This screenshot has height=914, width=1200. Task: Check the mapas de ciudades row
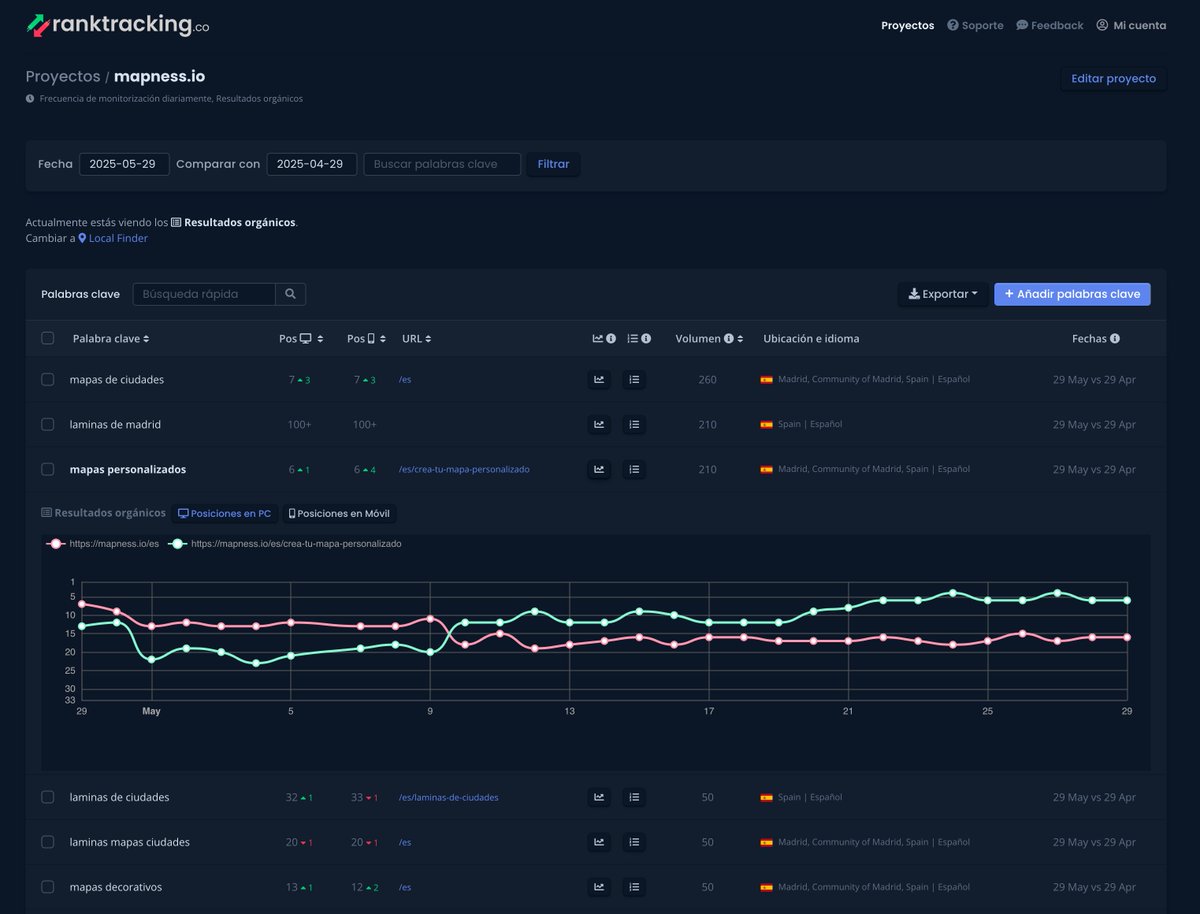click(x=47, y=379)
